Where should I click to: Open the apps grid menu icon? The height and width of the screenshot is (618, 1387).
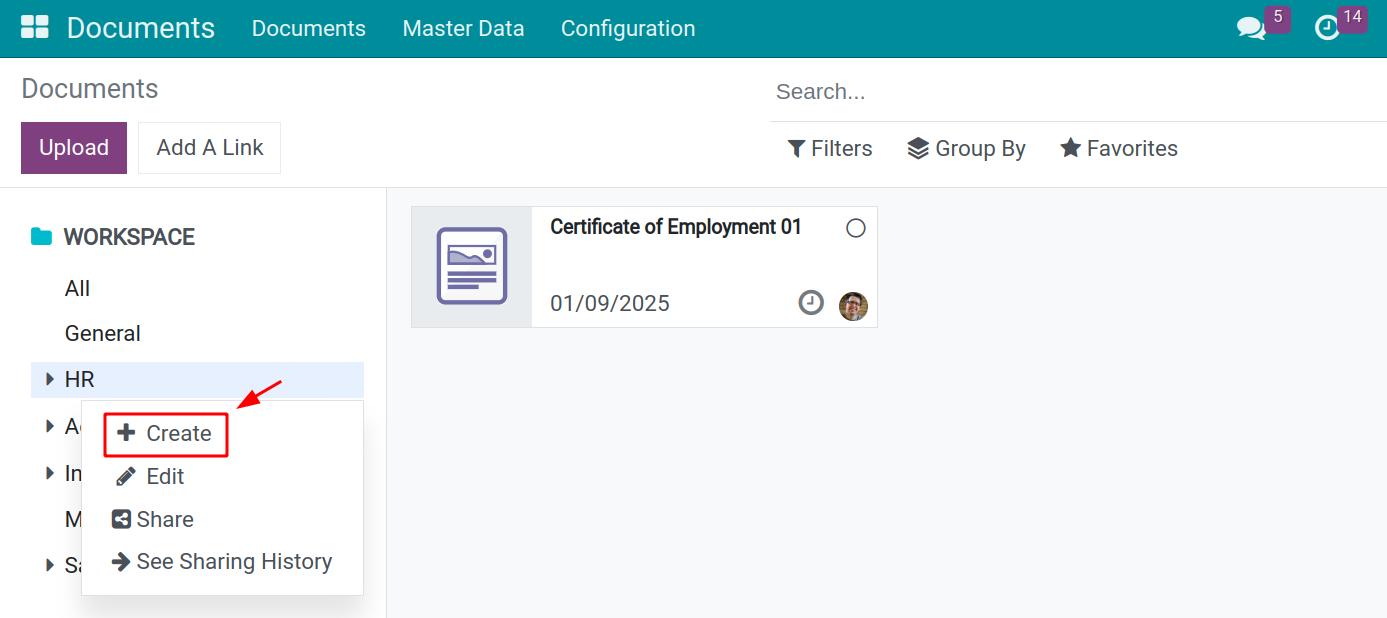(35, 27)
